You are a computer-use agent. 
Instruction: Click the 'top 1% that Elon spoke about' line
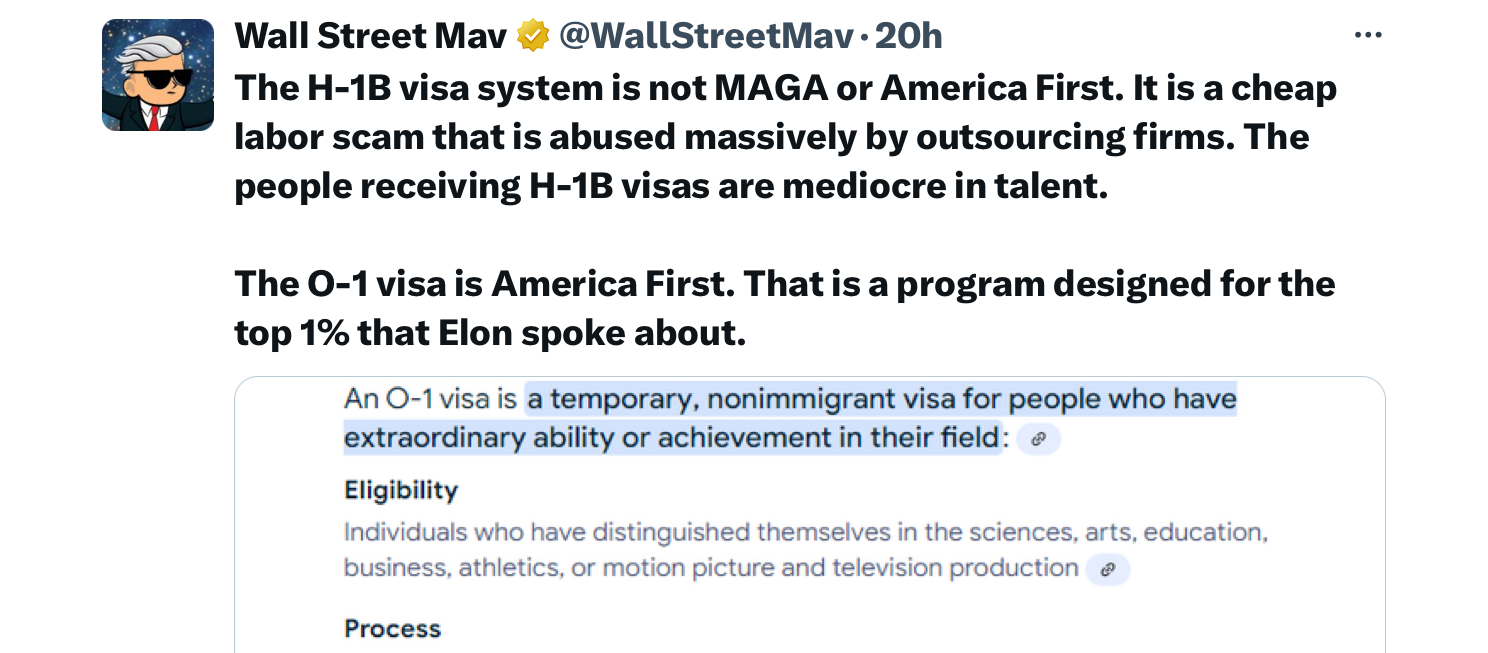click(490, 333)
